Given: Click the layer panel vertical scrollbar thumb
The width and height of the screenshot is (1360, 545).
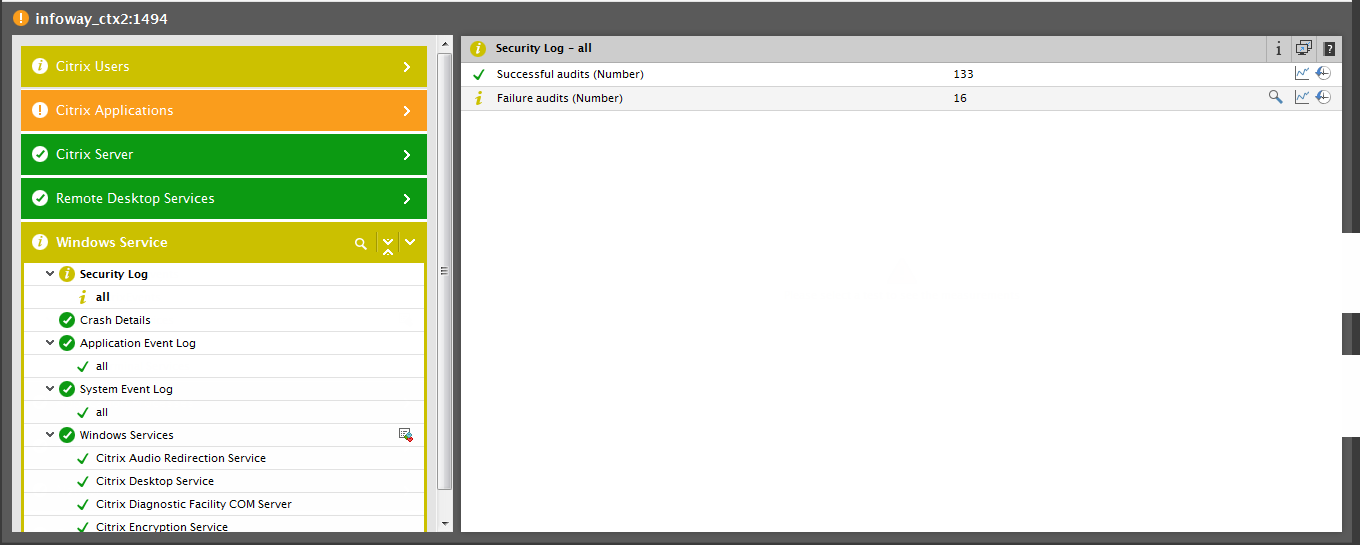Looking at the screenshot, I should 445,272.
